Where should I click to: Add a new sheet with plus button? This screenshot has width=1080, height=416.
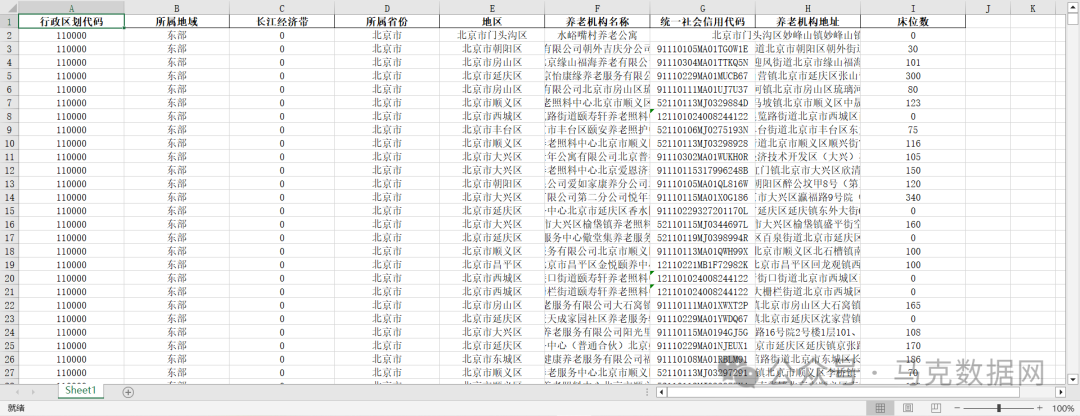[x=127, y=392]
